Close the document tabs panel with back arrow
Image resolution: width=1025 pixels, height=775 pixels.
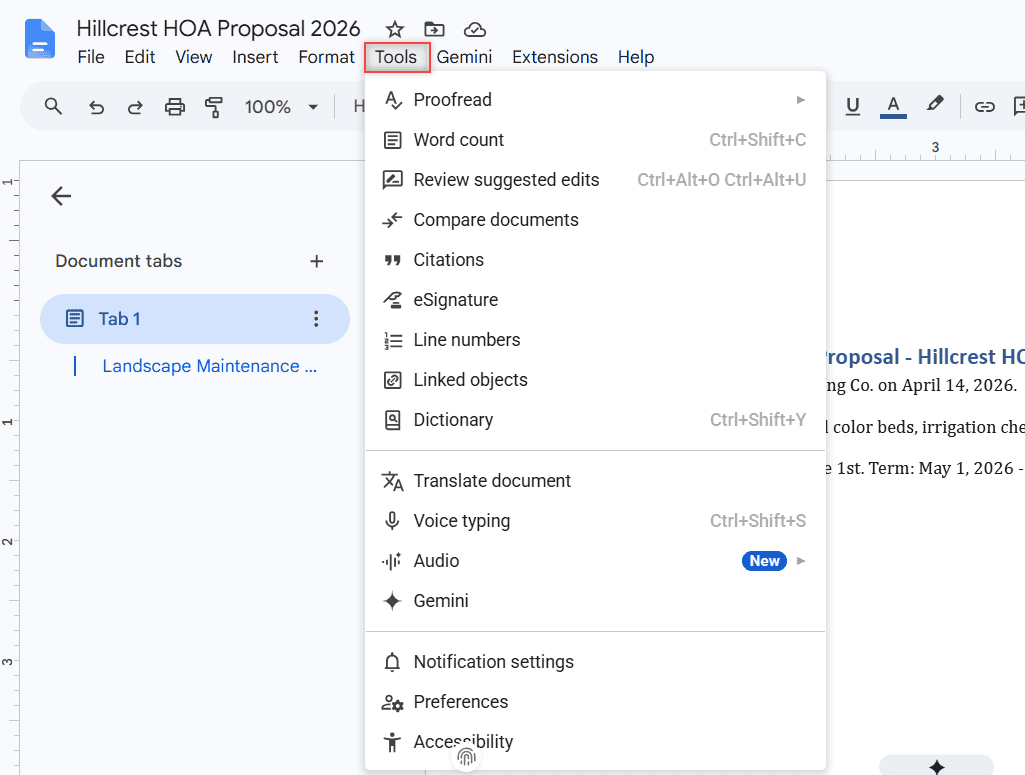(61, 196)
